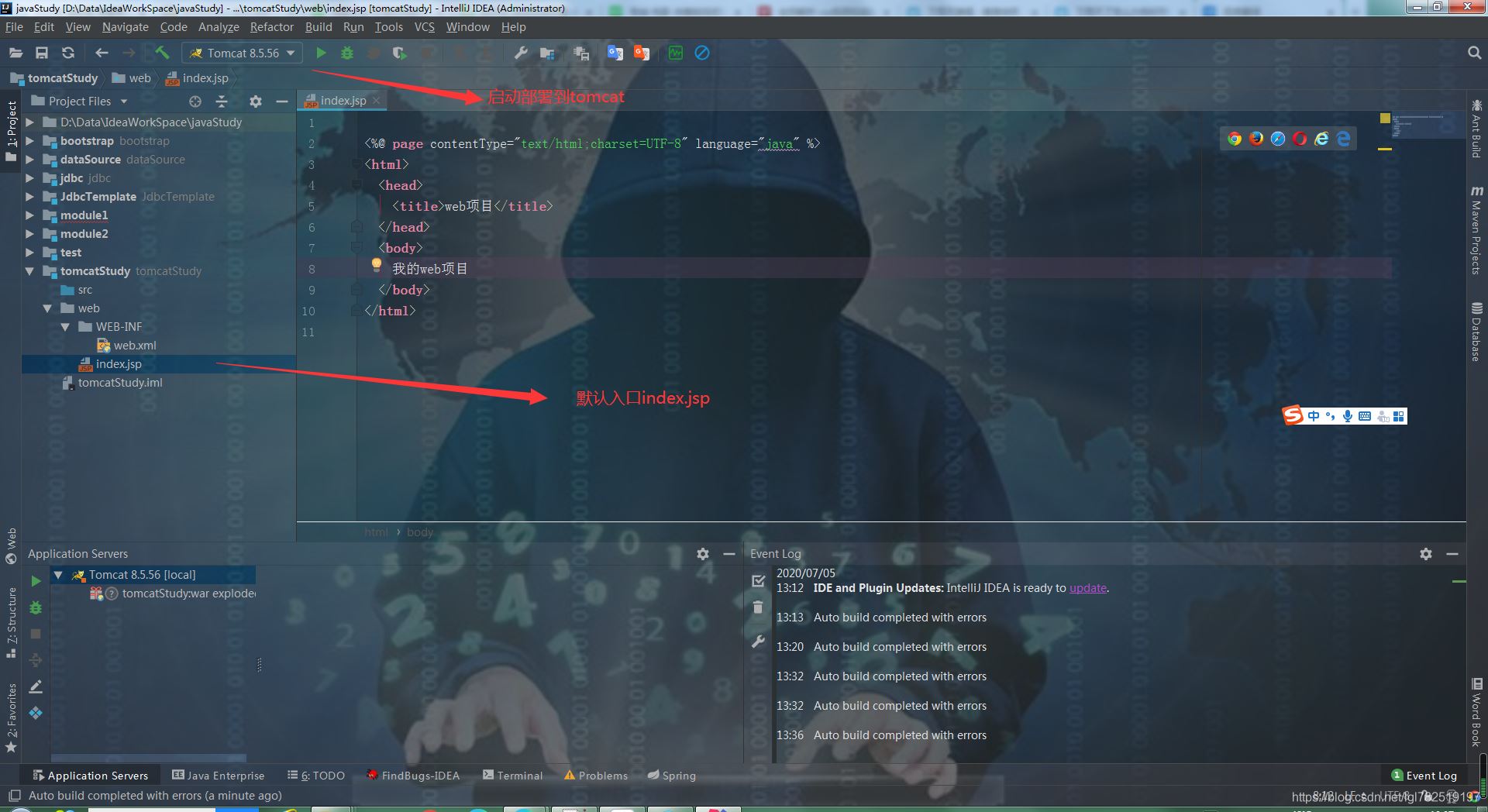Synchronize the project with the refresh icon
The height and width of the screenshot is (812, 1488).
68,53
